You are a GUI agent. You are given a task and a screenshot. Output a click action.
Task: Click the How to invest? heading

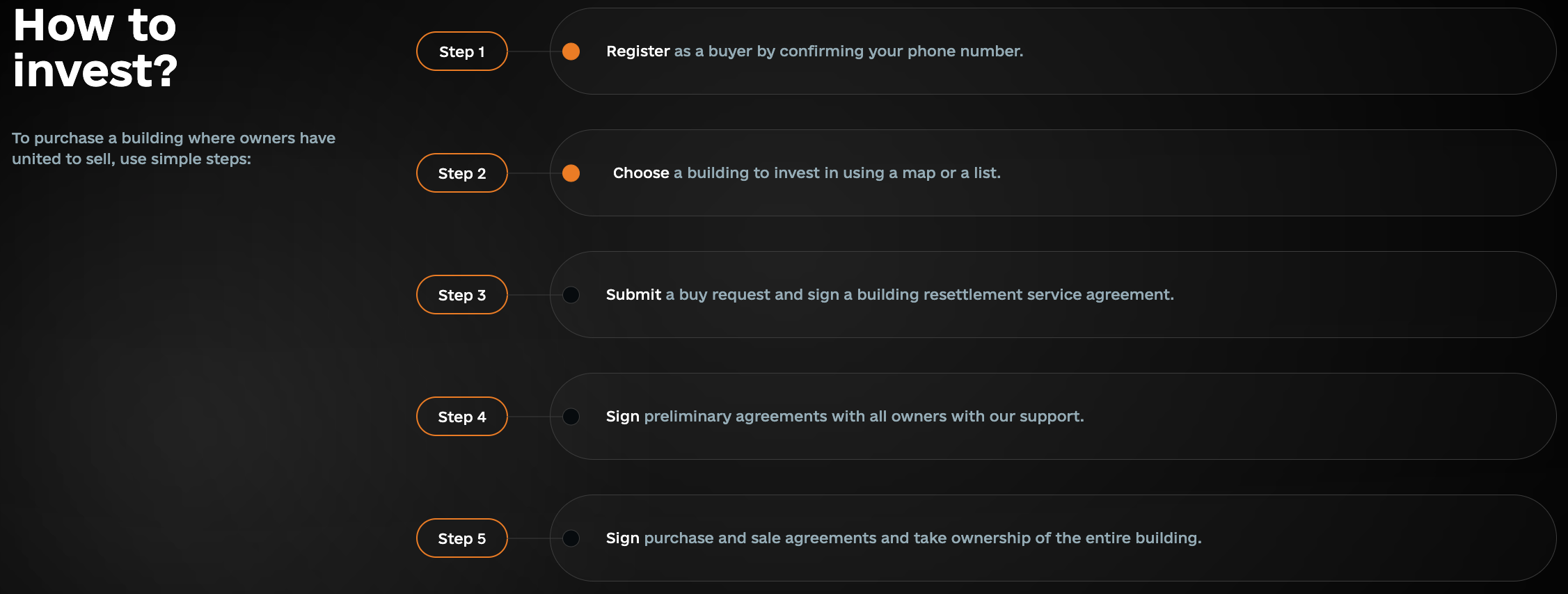[x=95, y=48]
